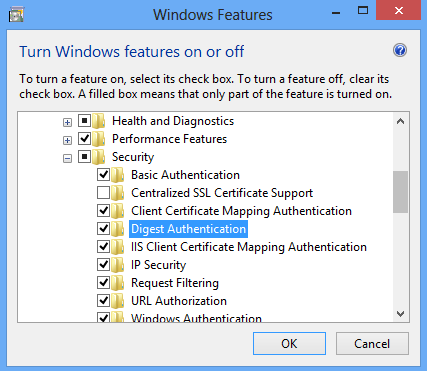Uncheck the Digest Authentication checkbox
427x371 pixels.
(x=103, y=229)
